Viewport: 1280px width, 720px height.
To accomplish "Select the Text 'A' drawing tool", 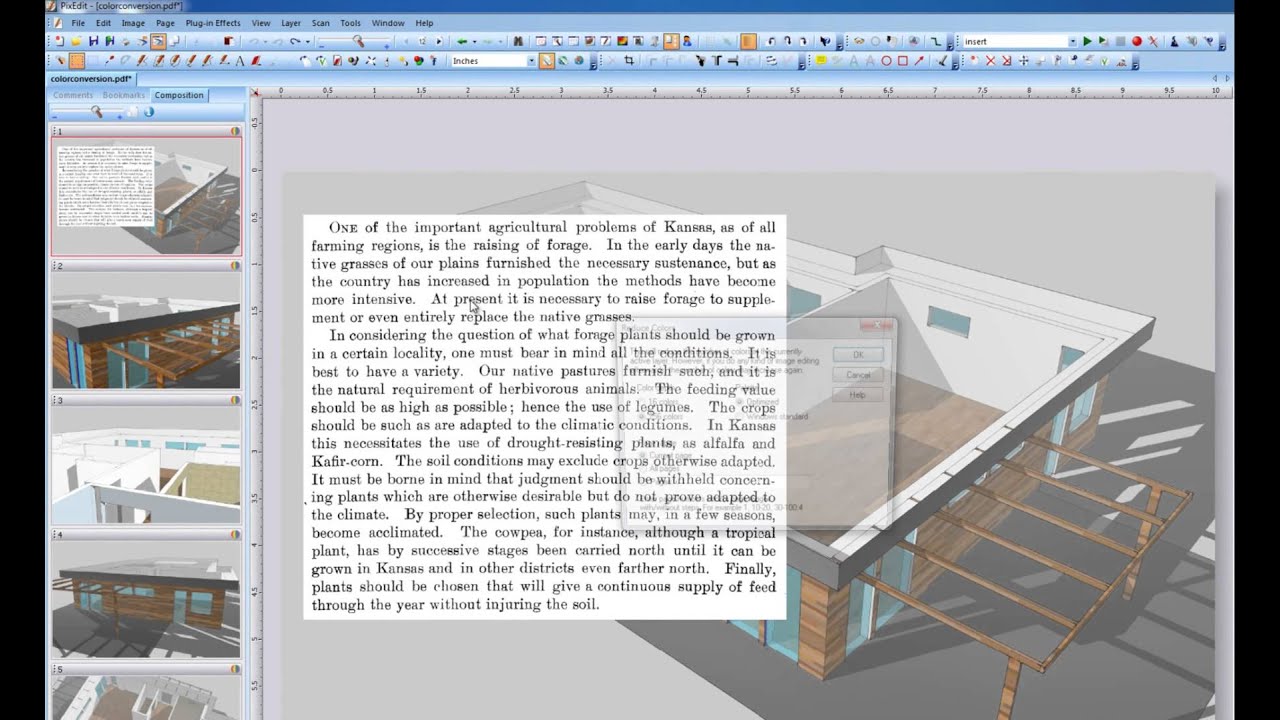I will pos(240,61).
